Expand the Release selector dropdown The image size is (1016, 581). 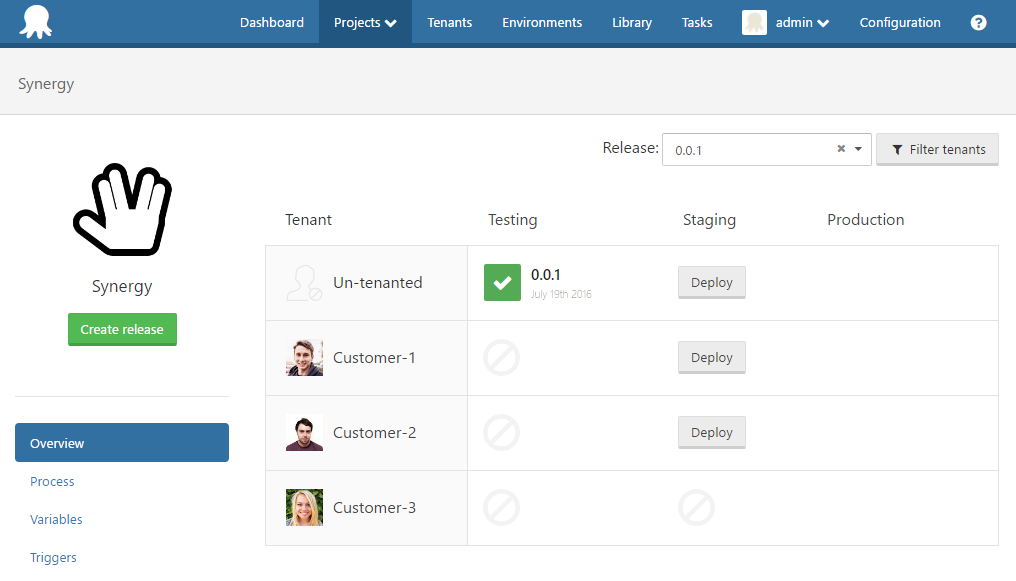[x=858, y=149]
